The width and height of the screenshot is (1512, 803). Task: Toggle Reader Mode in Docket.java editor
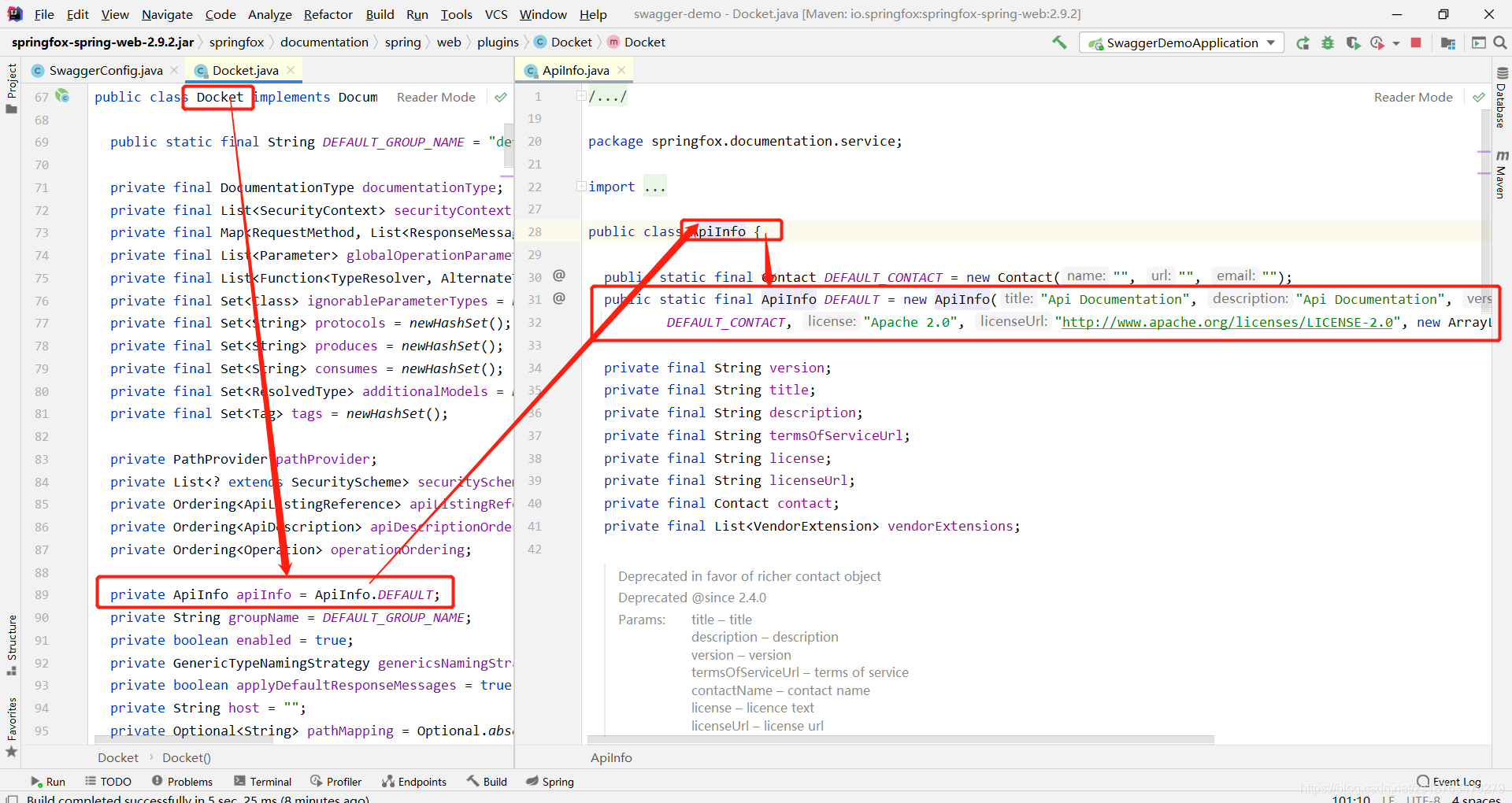[x=436, y=98]
